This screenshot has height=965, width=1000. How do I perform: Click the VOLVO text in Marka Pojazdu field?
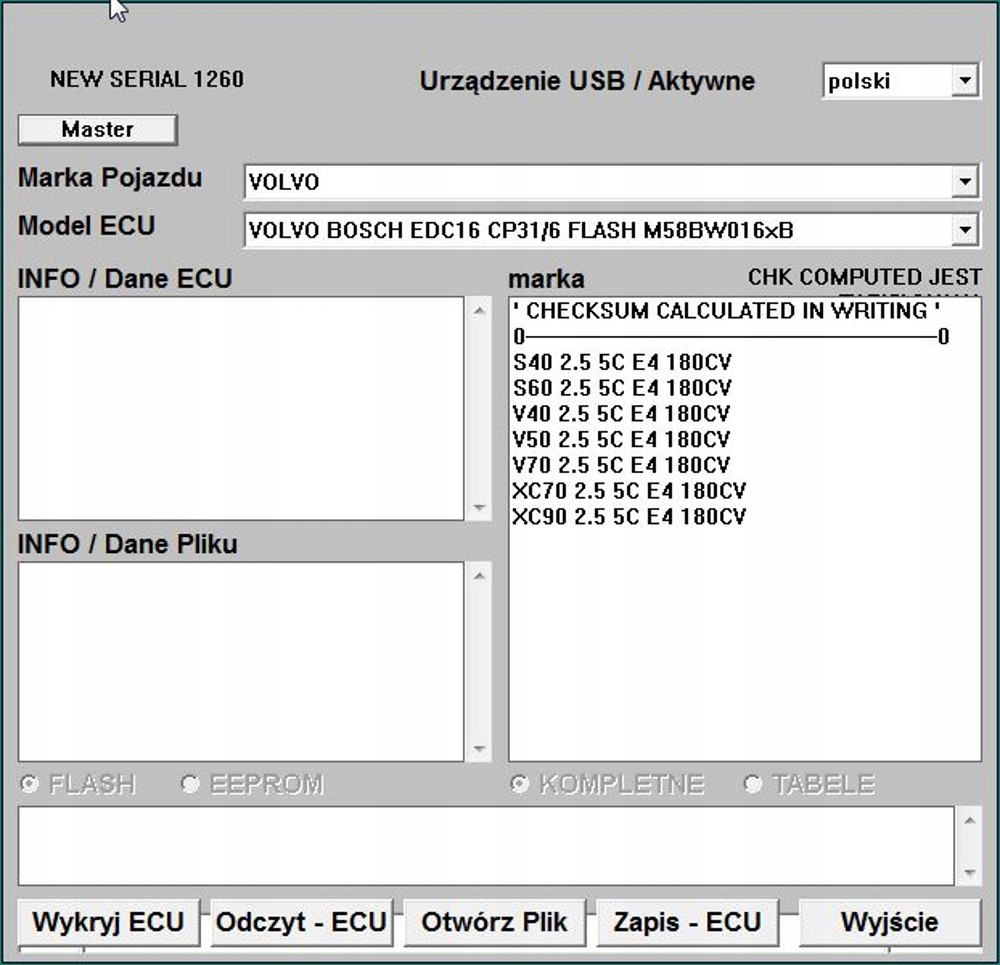(x=284, y=182)
